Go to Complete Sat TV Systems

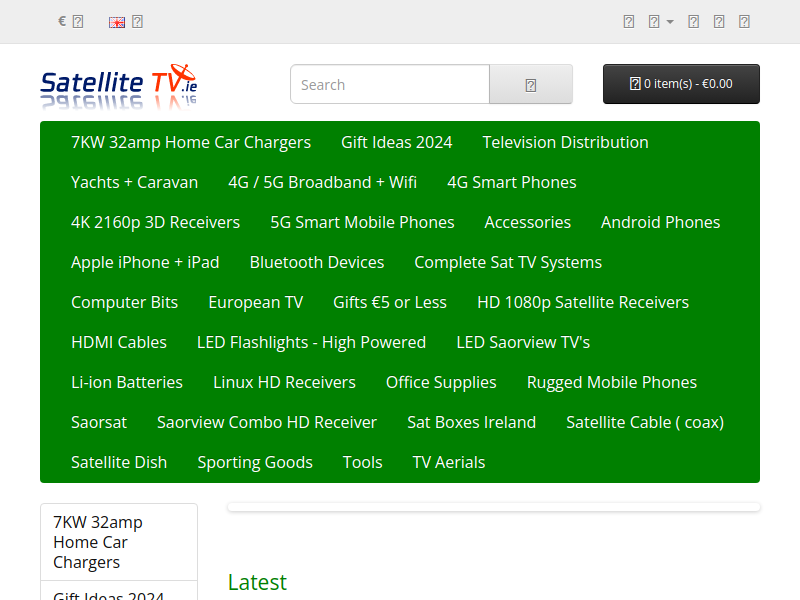[508, 262]
